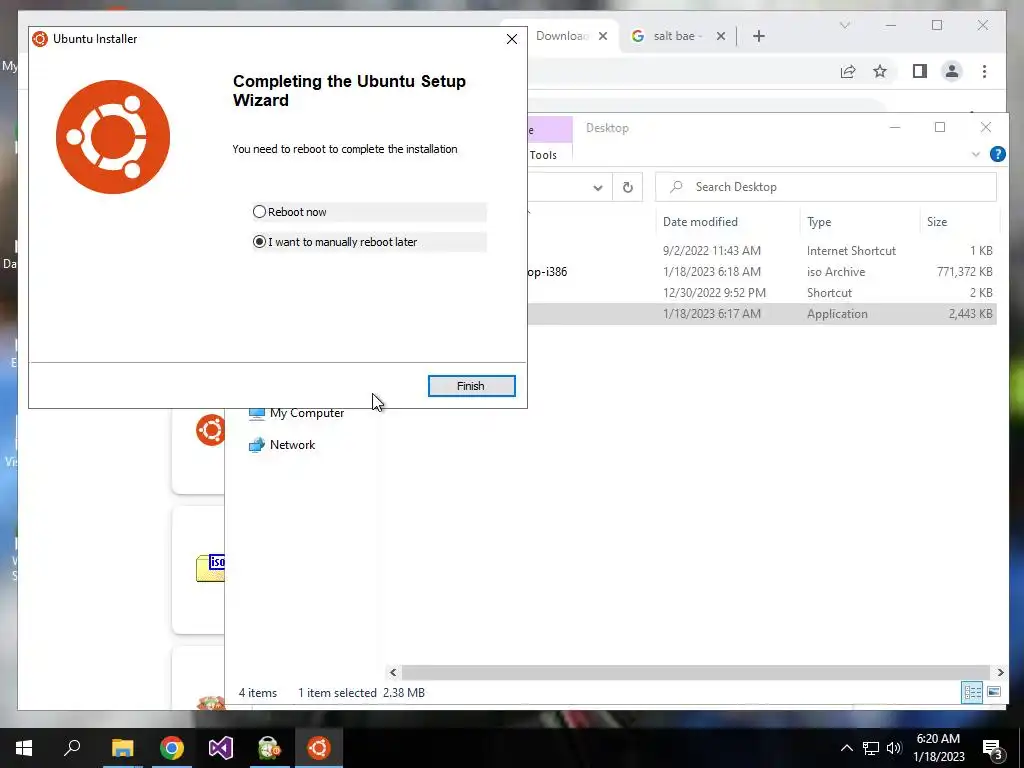This screenshot has height=768, width=1024.
Task: Open Ubuntu Installer taskbar icon
Action: pyautogui.click(x=319, y=748)
